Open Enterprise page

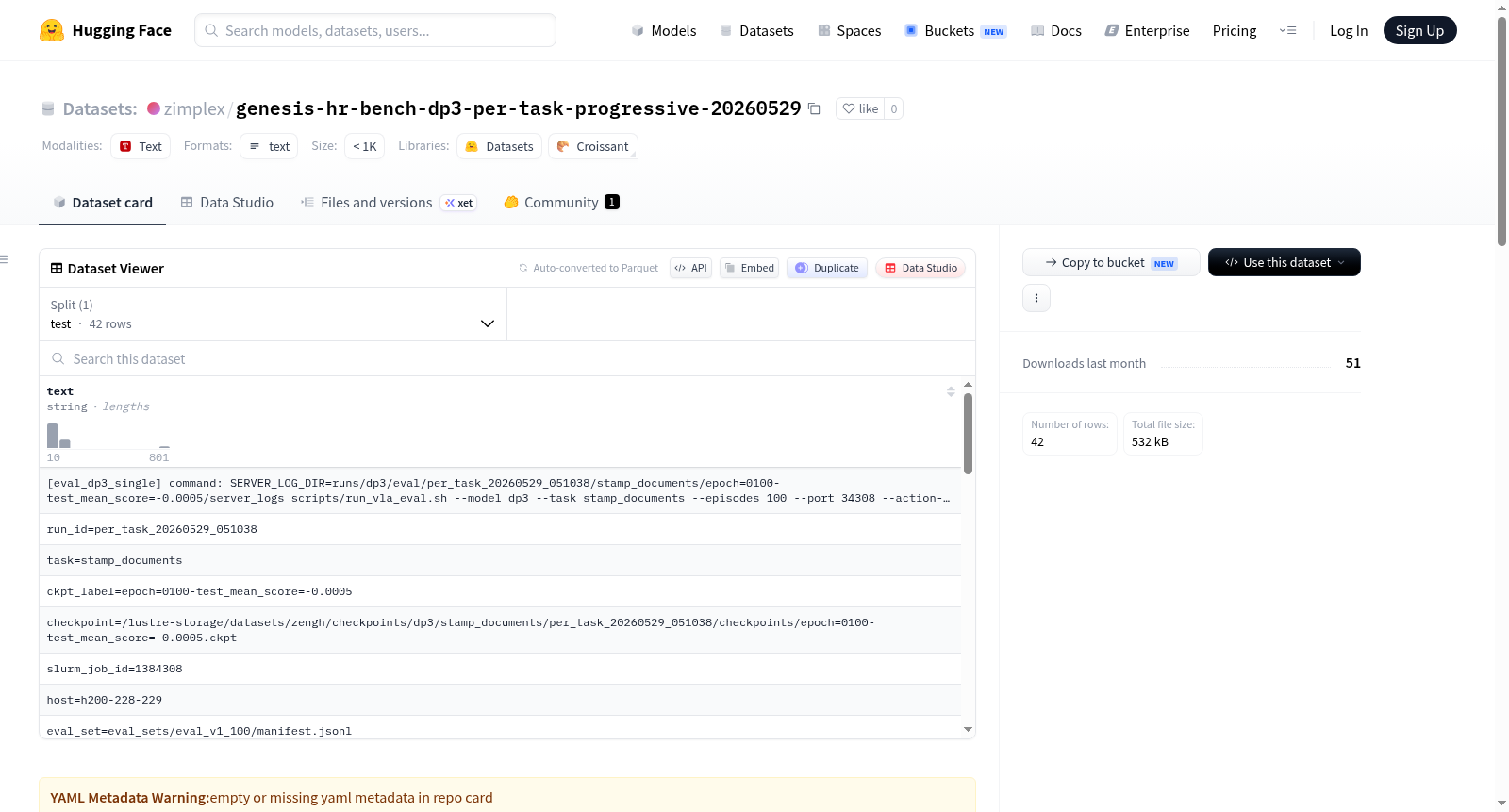click(x=1147, y=30)
